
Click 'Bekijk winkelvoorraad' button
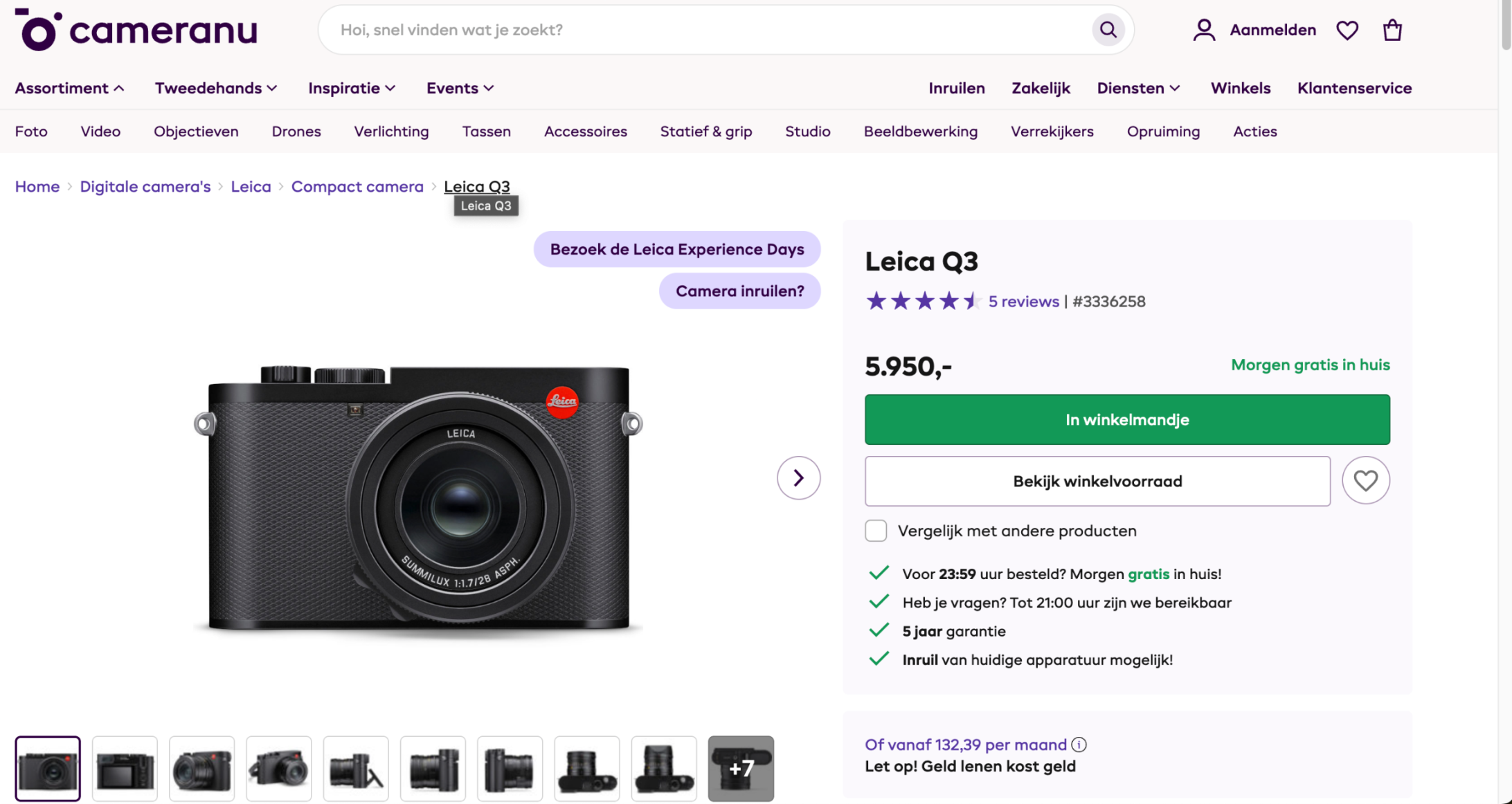[x=1097, y=482]
